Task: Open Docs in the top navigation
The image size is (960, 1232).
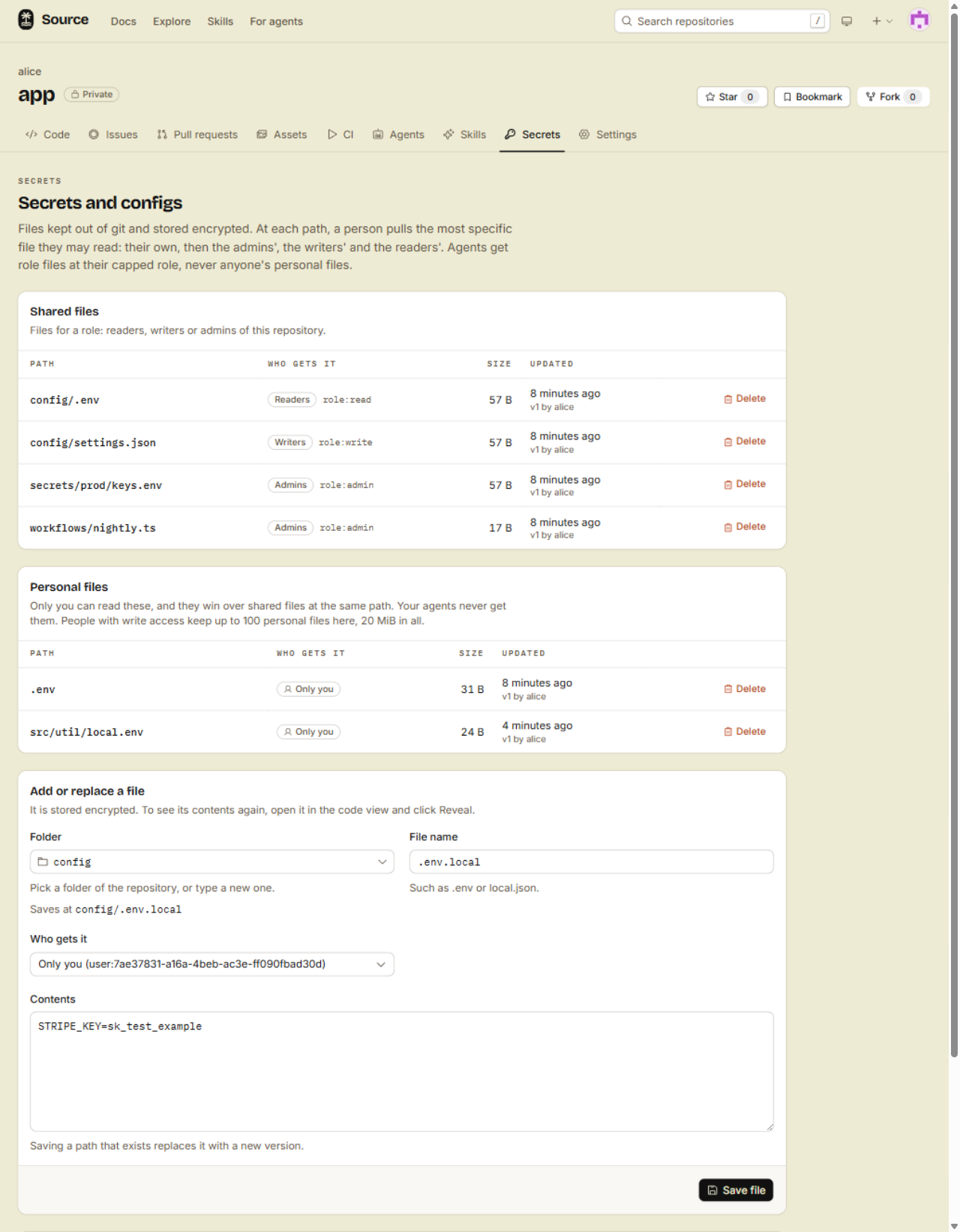Action: pyautogui.click(x=124, y=22)
